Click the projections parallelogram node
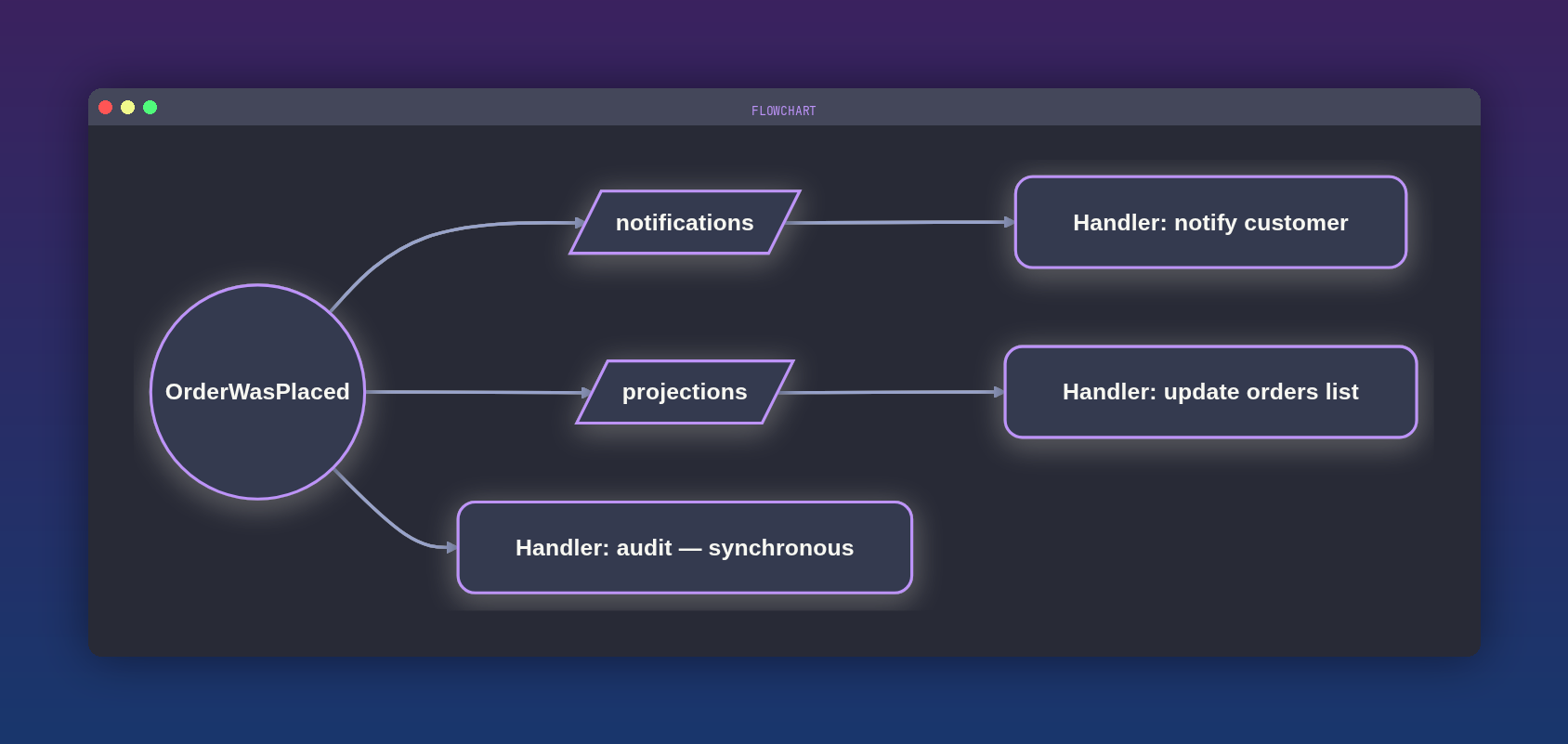Screen dimensions: 1568x744 click(686, 392)
